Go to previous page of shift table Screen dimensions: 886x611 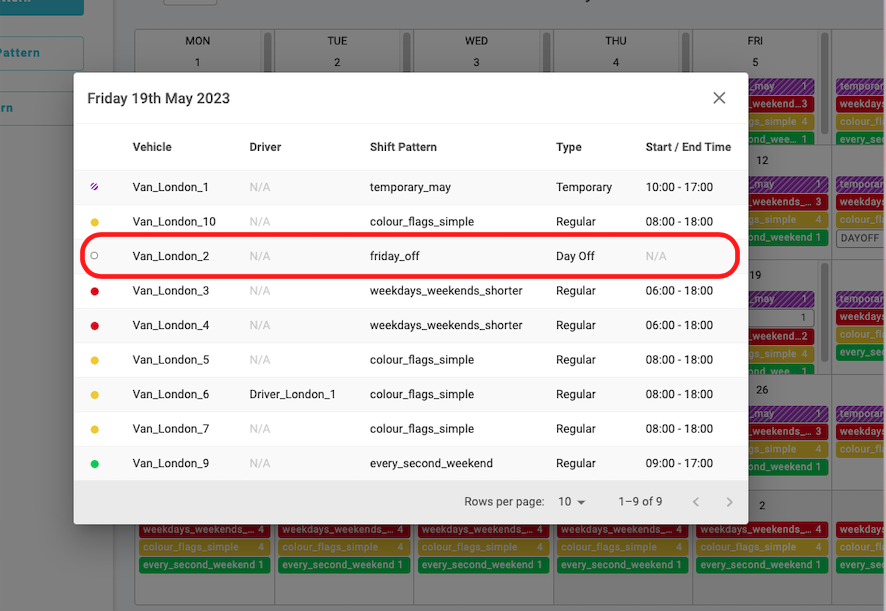pyautogui.click(x=696, y=502)
